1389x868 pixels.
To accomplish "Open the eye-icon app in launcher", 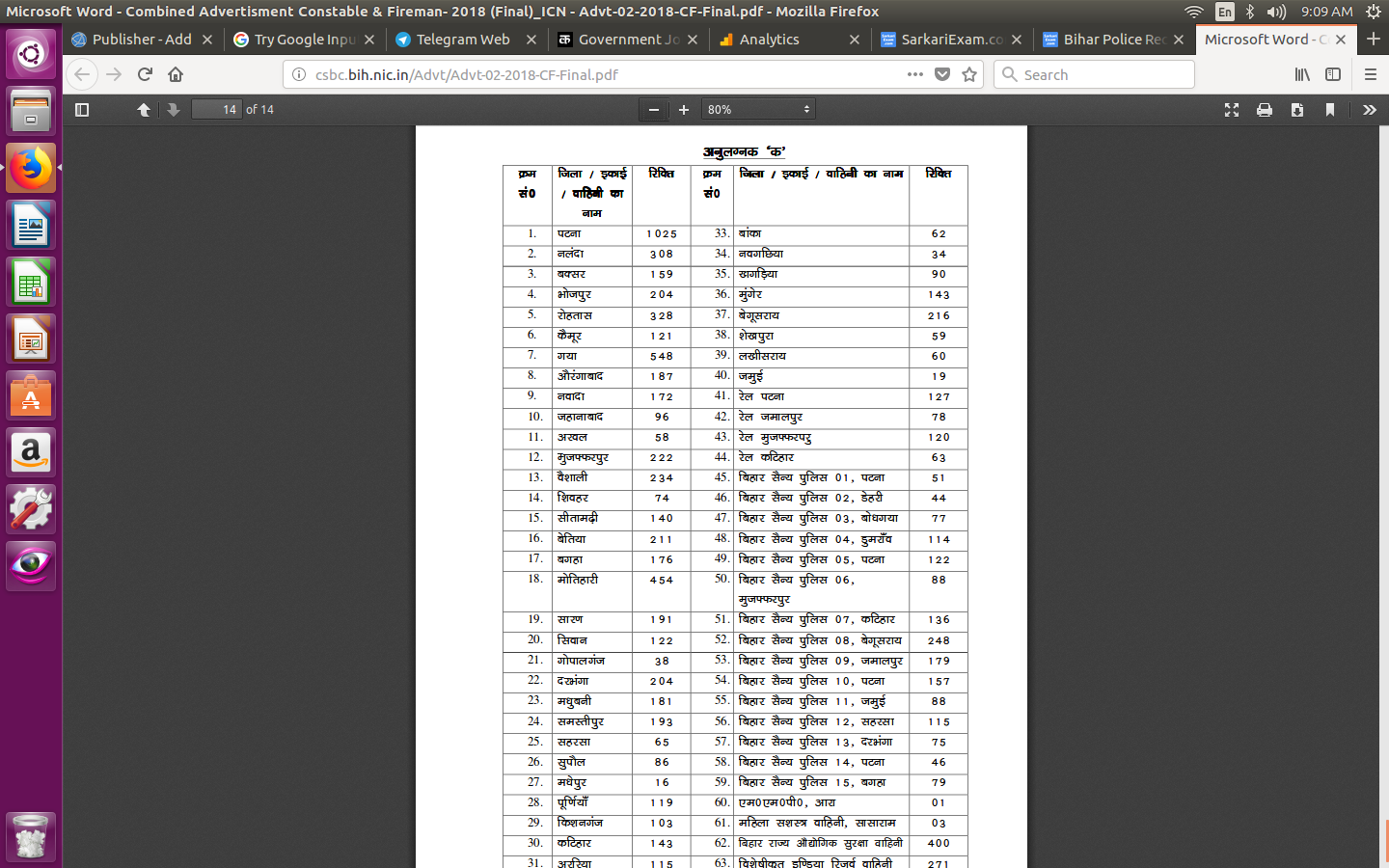I will click(31, 566).
